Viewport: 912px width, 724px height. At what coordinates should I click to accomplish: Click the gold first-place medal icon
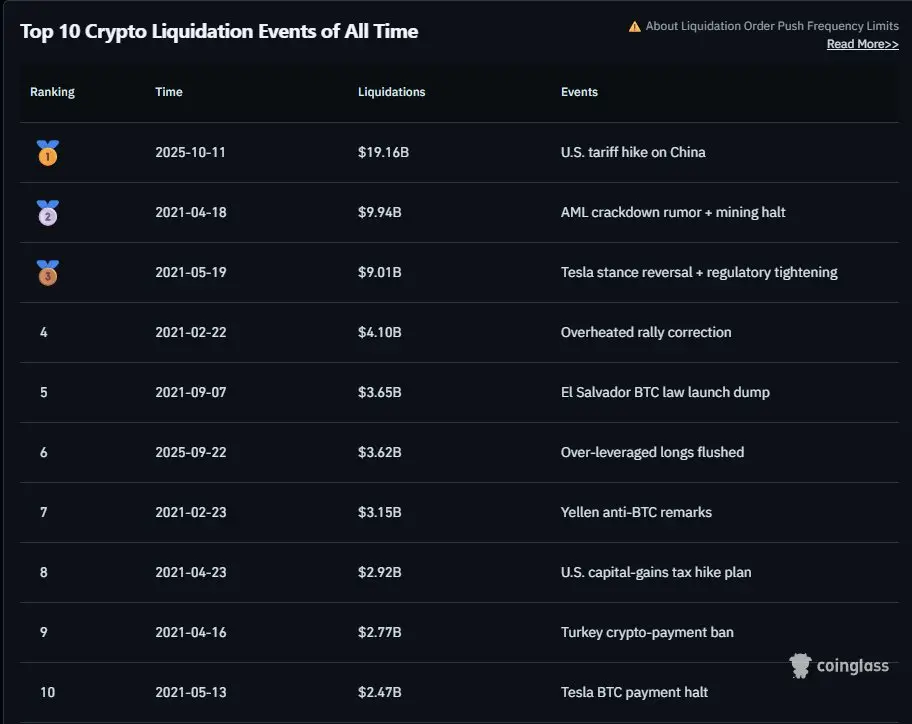coord(47,153)
